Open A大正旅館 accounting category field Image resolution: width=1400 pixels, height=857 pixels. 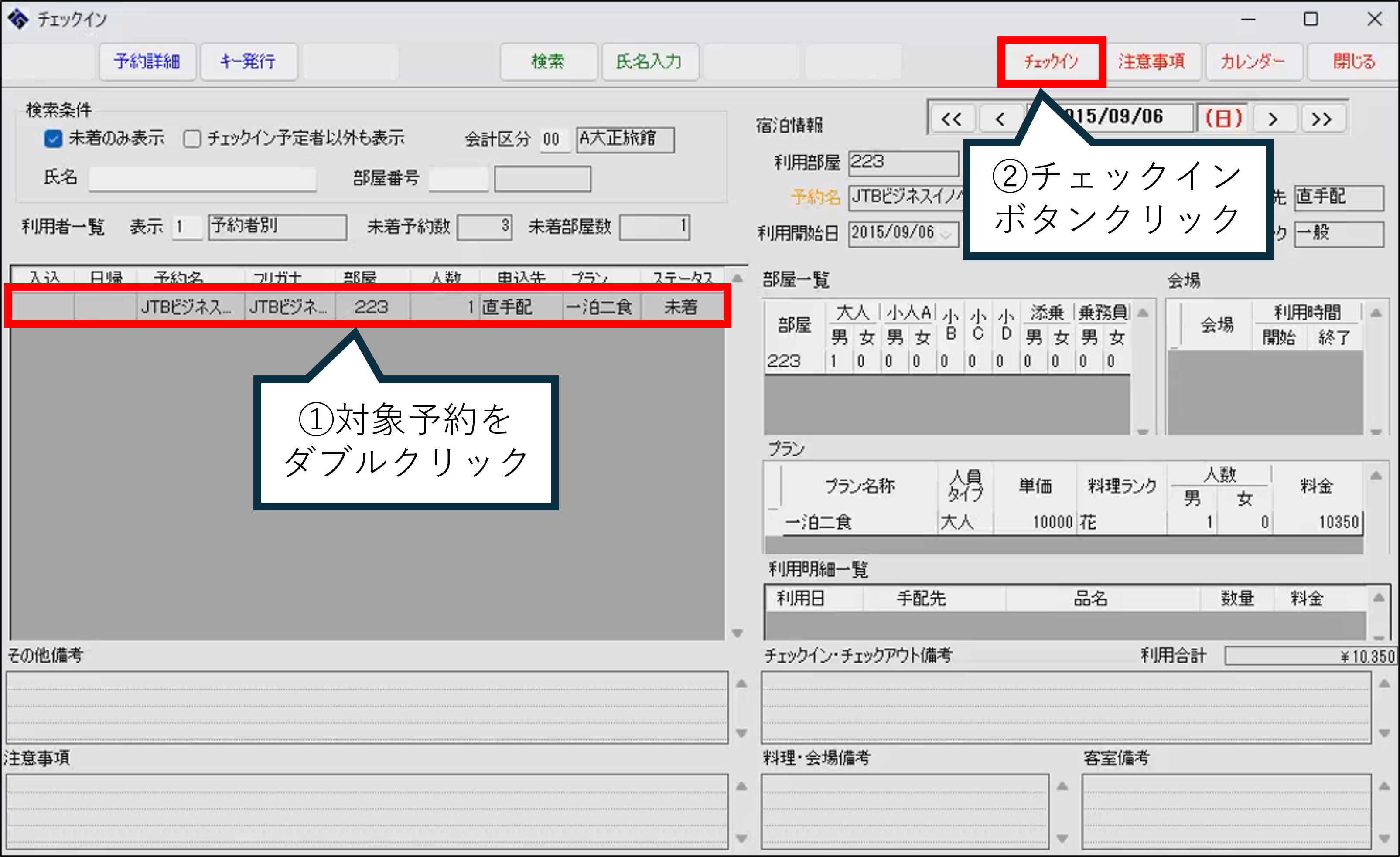(625, 140)
